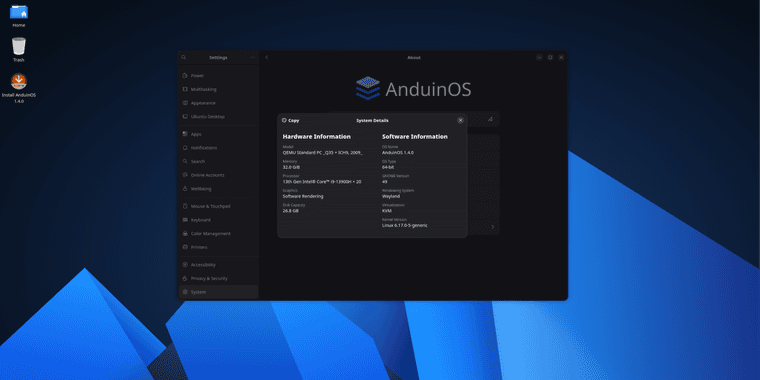Image resolution: width=760 pixels, height=380 pixels.
Task: Select Printers in the sidebar
Action: pos(218,247)
